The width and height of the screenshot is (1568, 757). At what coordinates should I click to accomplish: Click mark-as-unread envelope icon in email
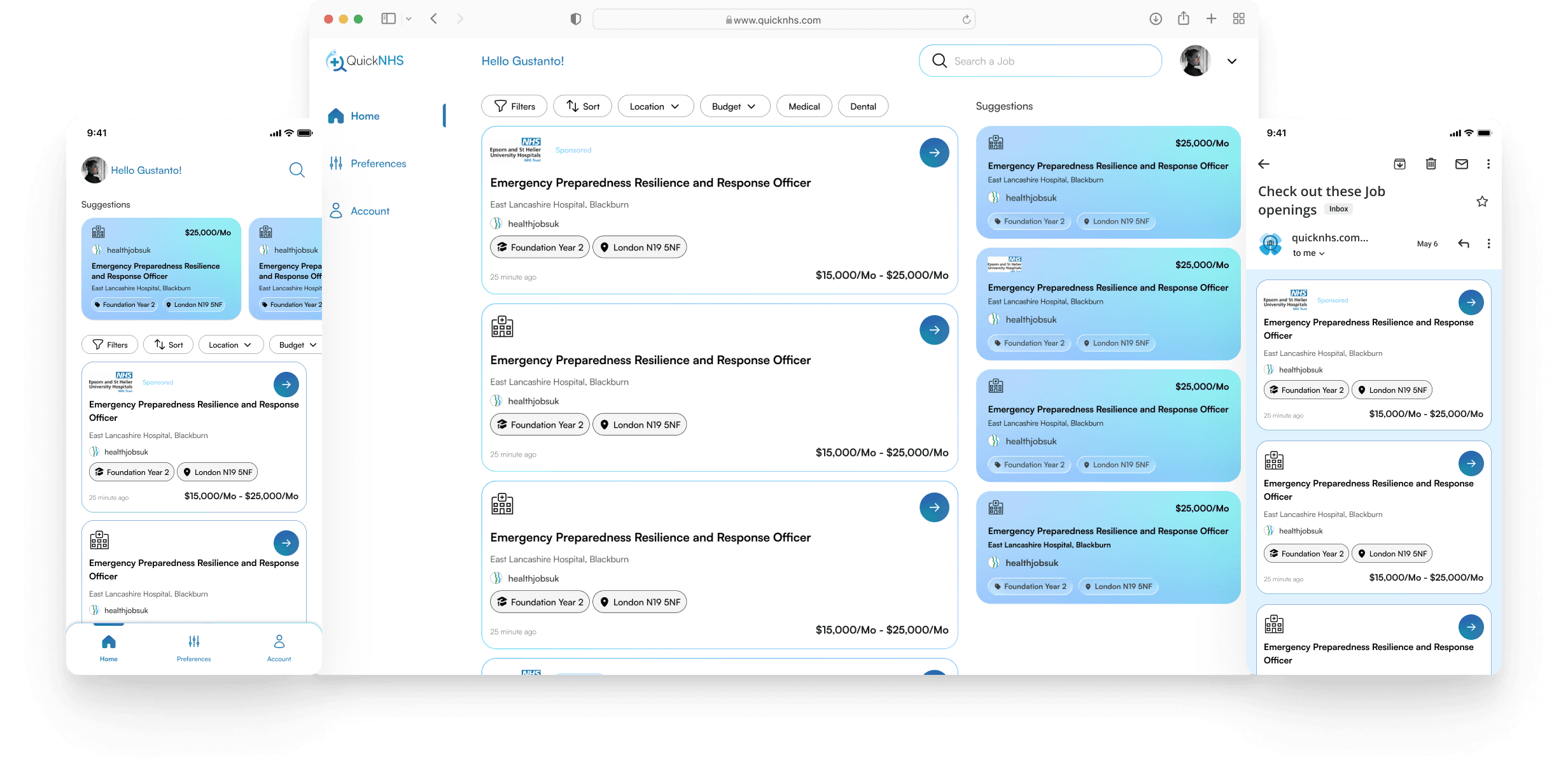click(1462, 164)
